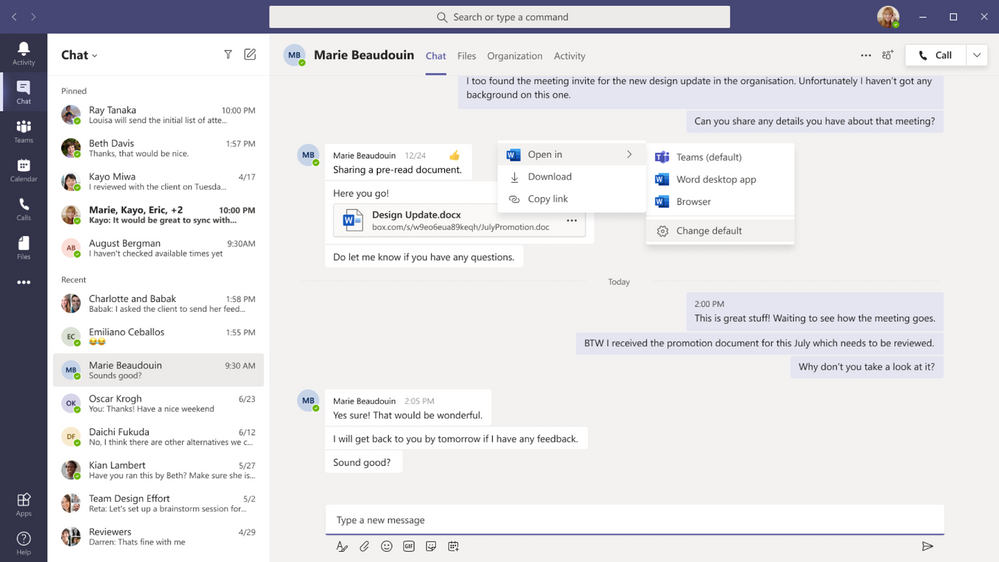Choose Change default in the submenu
This screenshot has height=562, width=999.
[708, 231]
